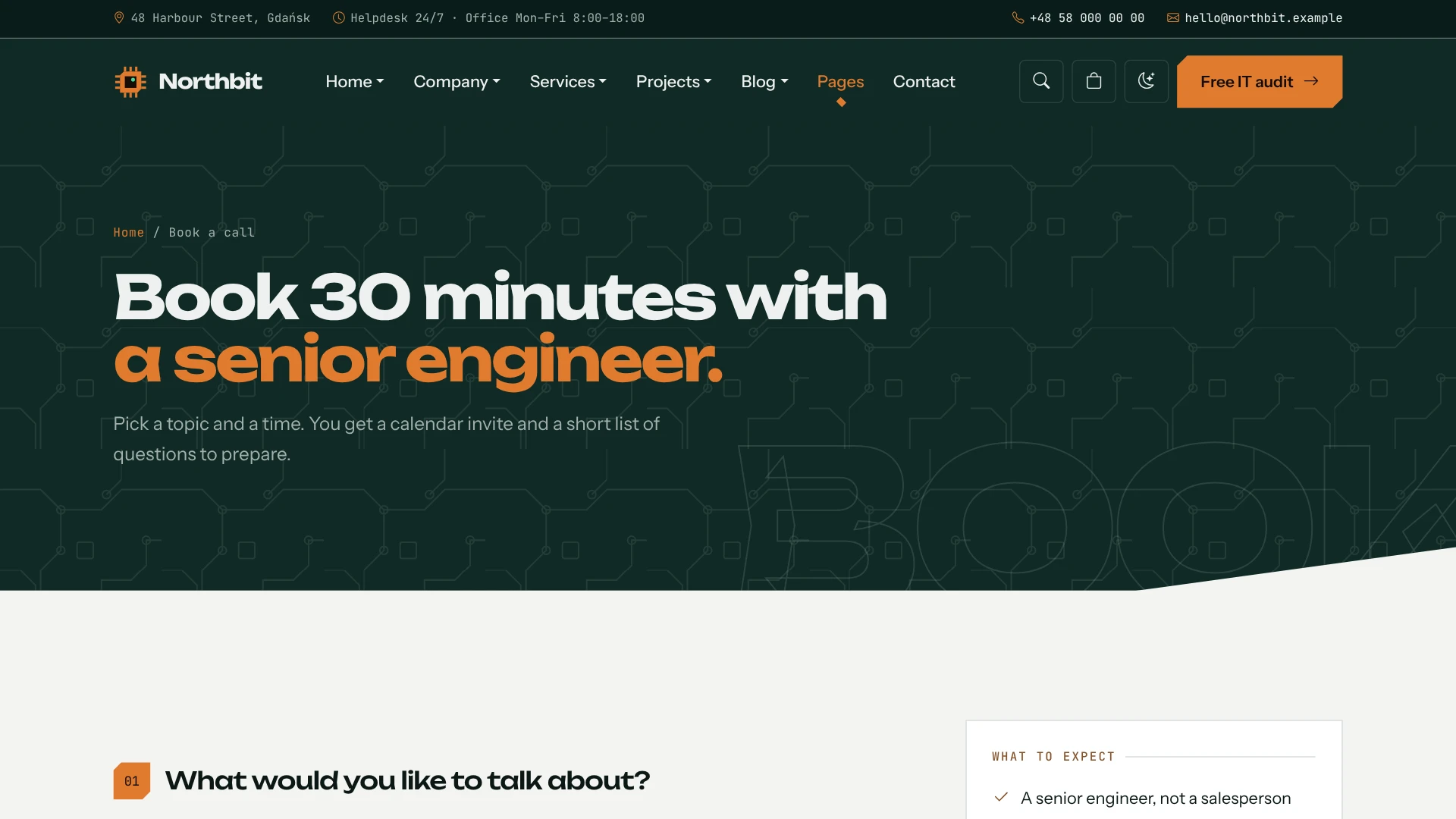Click the WHAT TO EXPECT heading
The height and width of the screenshot is (819, 1456).
click(x=1053, y=756)
